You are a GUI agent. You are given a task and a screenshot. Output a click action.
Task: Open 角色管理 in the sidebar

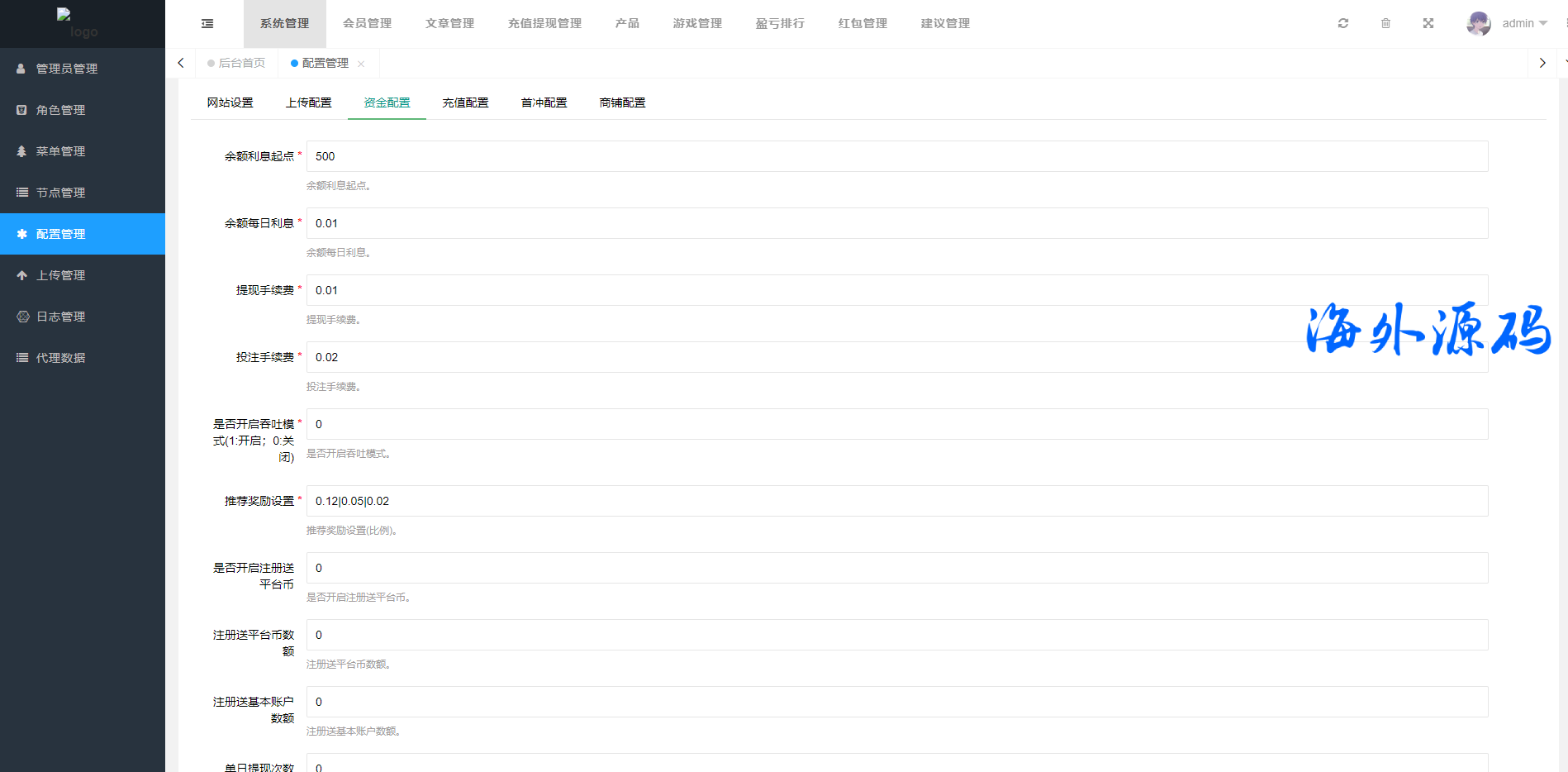(x=60, y=110)
